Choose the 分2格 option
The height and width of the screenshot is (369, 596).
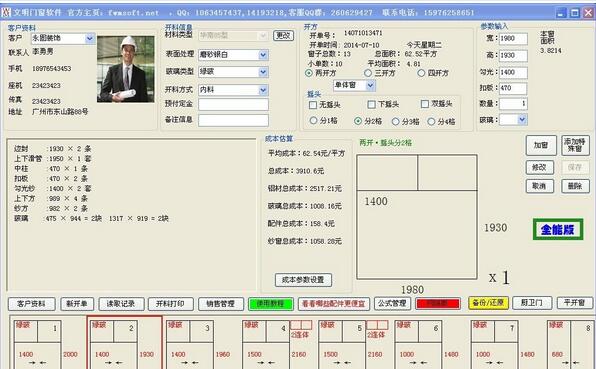point(358,121)
